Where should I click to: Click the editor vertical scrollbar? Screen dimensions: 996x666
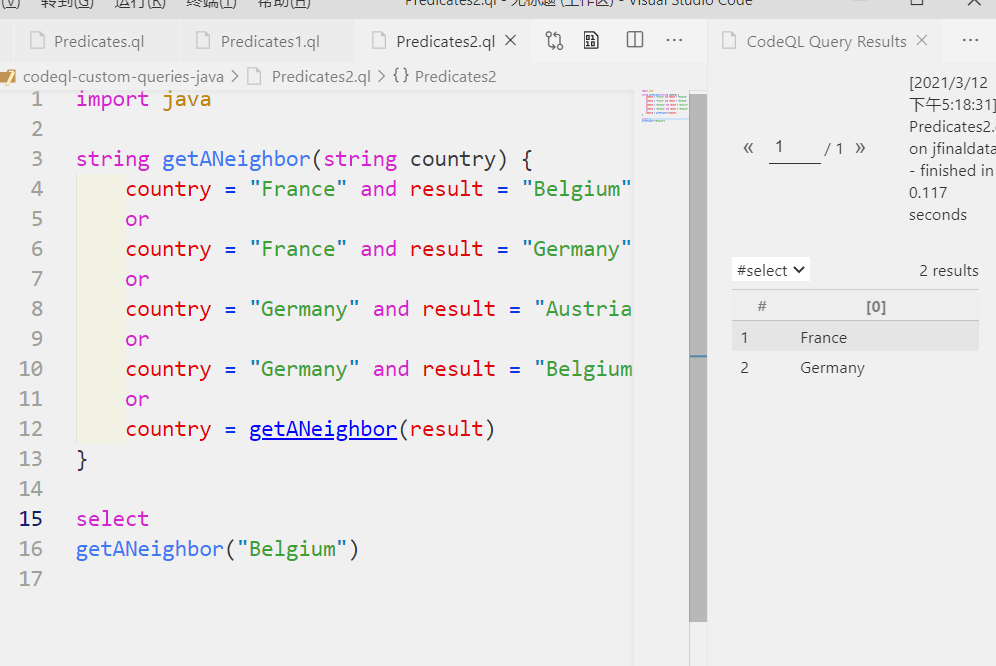click(698, 357)
